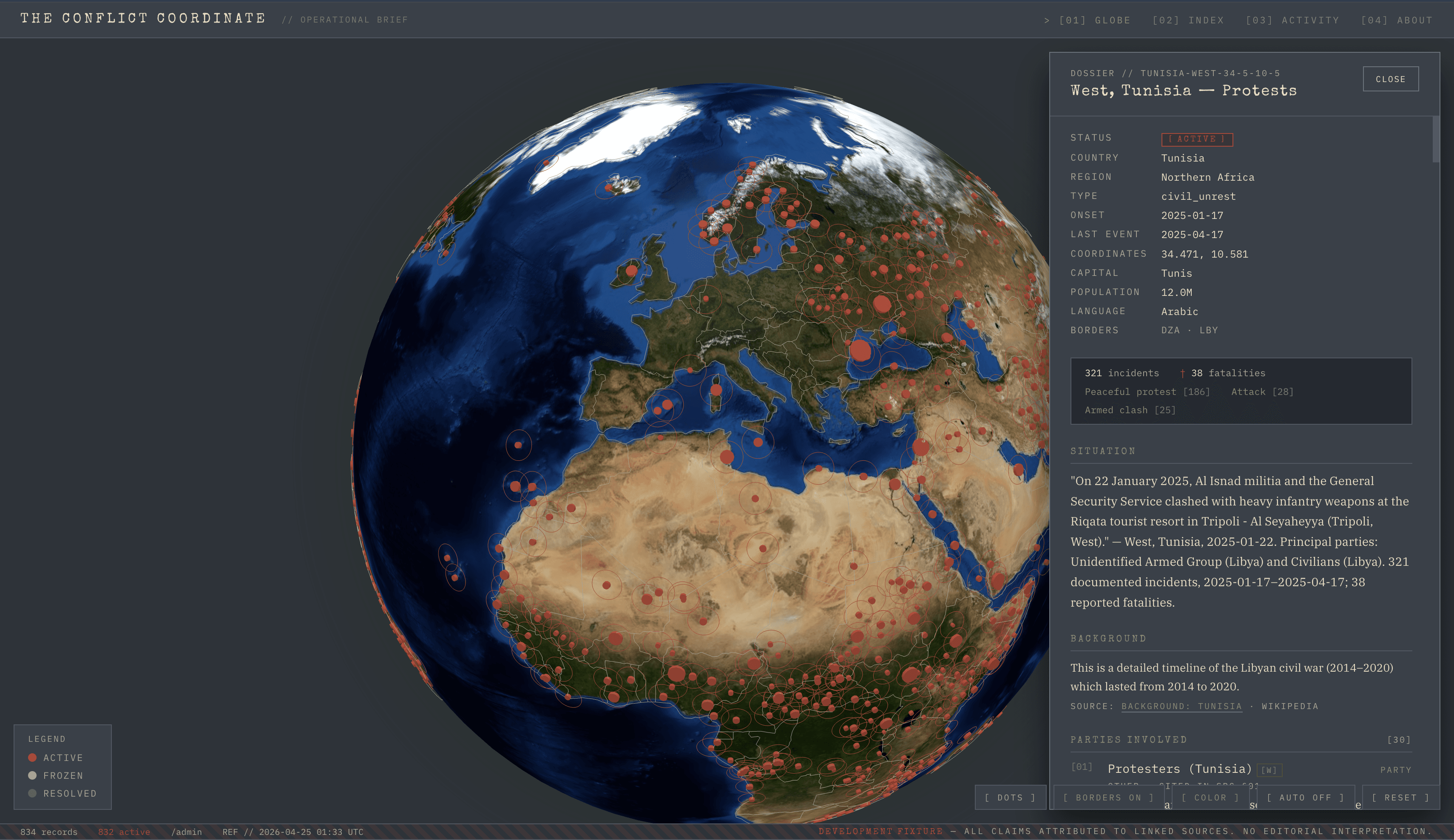Select the large marker on Tunisia's coast

click(x=727, y=457)
